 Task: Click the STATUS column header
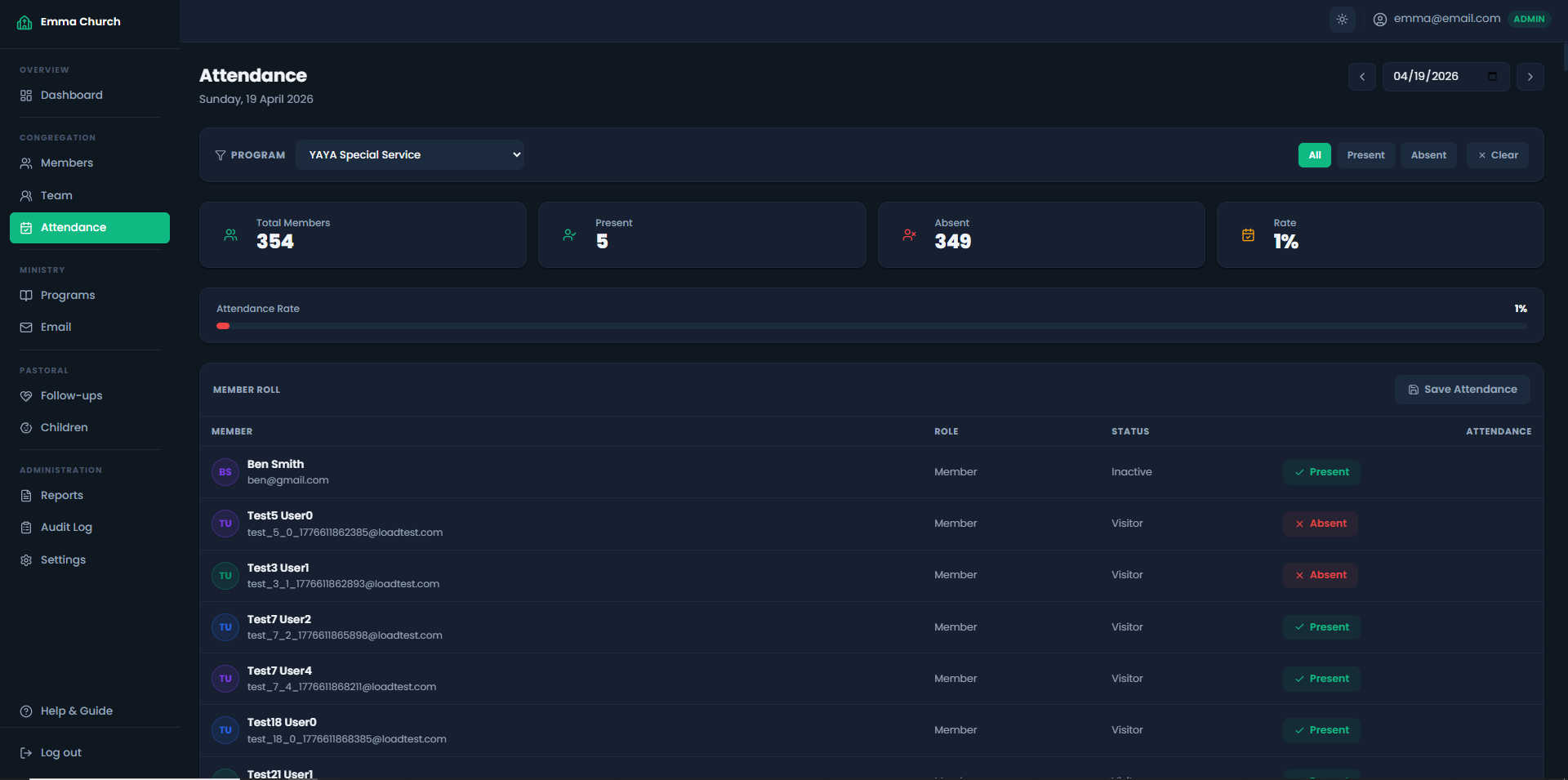click(1130, 431)
